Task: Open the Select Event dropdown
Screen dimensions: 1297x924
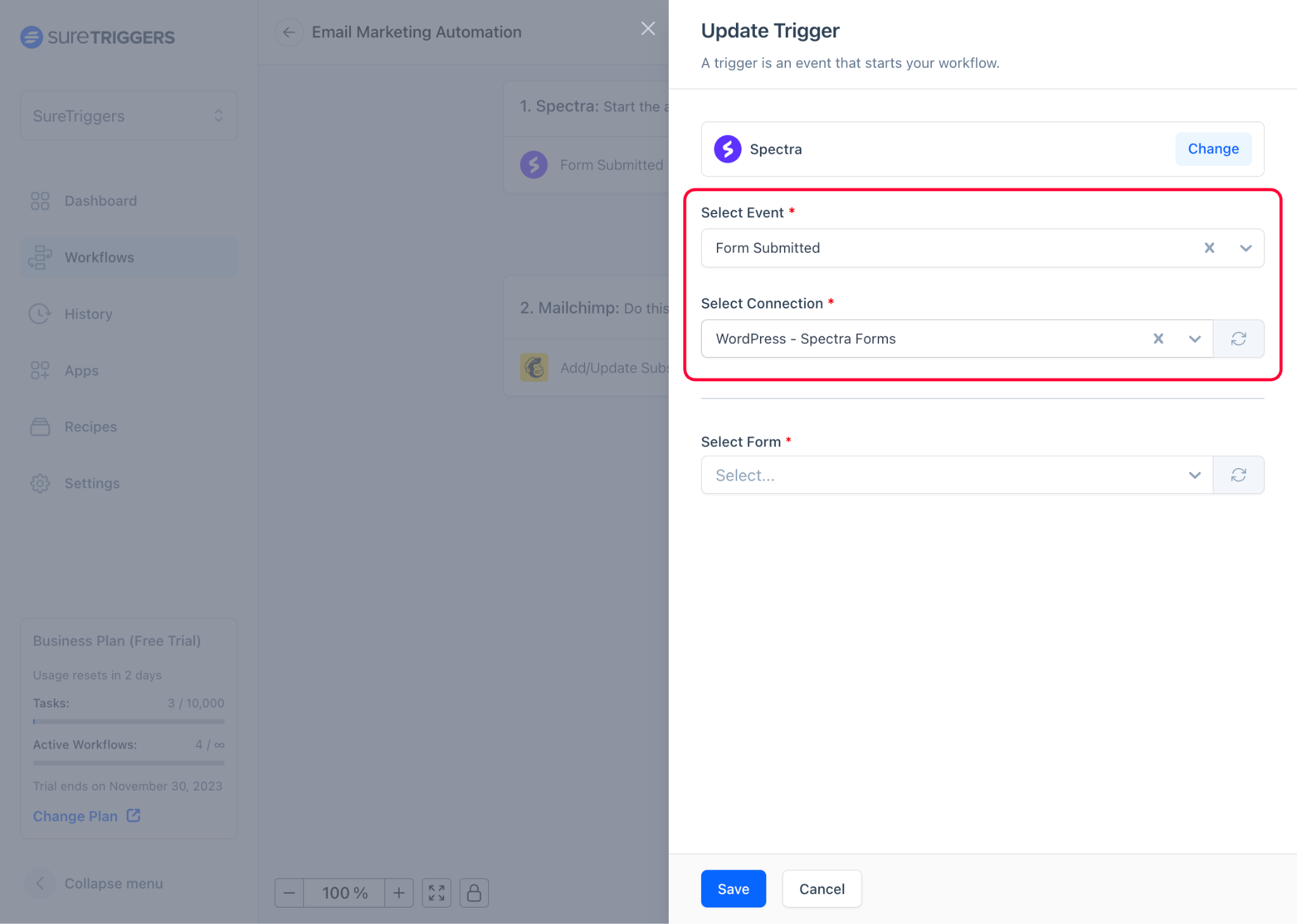Action: (x=1245, y=248)
